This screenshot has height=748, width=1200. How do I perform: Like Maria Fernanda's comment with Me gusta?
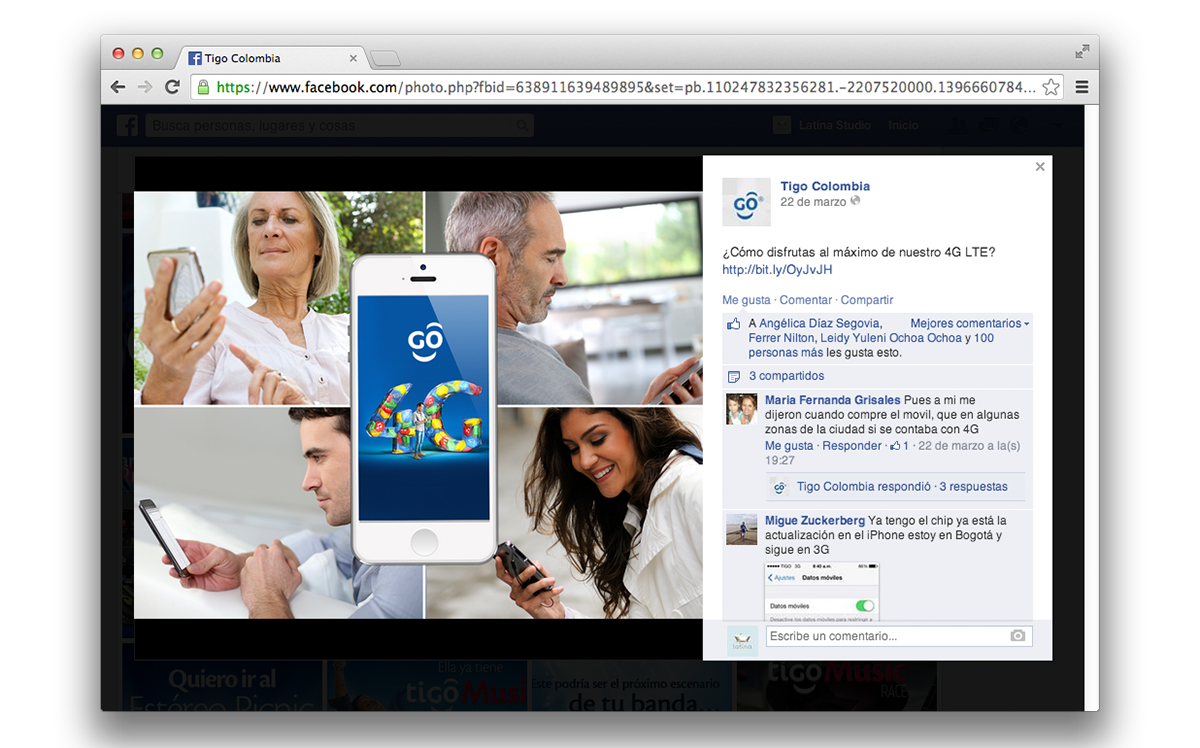789,446
